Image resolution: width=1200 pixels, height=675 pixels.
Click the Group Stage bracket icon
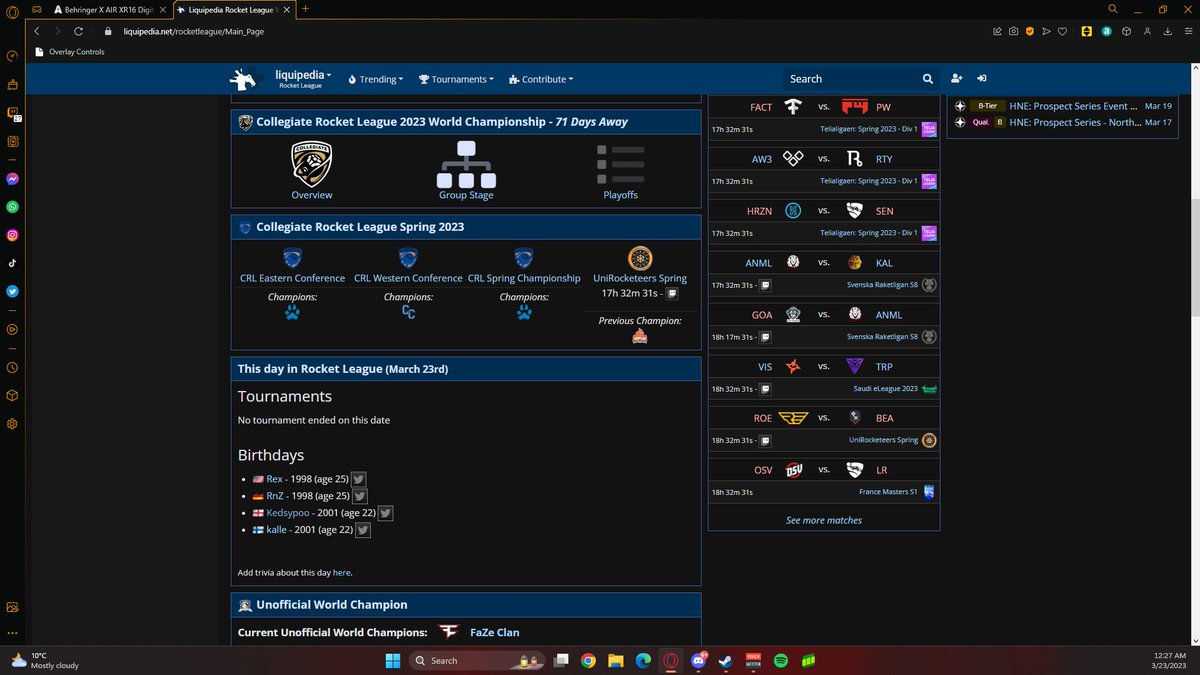point(466,164)
